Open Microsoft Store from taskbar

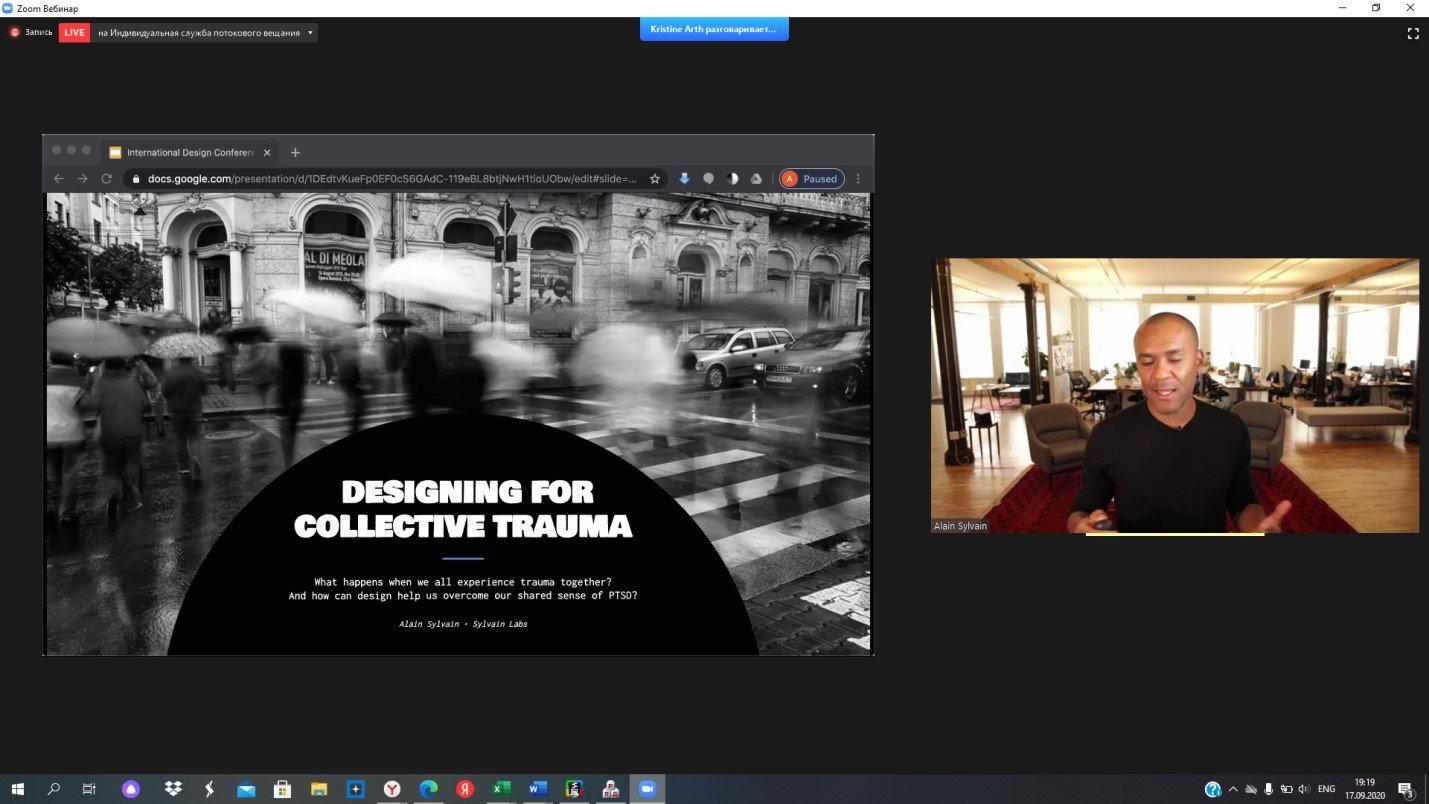[x=283, y=789]
